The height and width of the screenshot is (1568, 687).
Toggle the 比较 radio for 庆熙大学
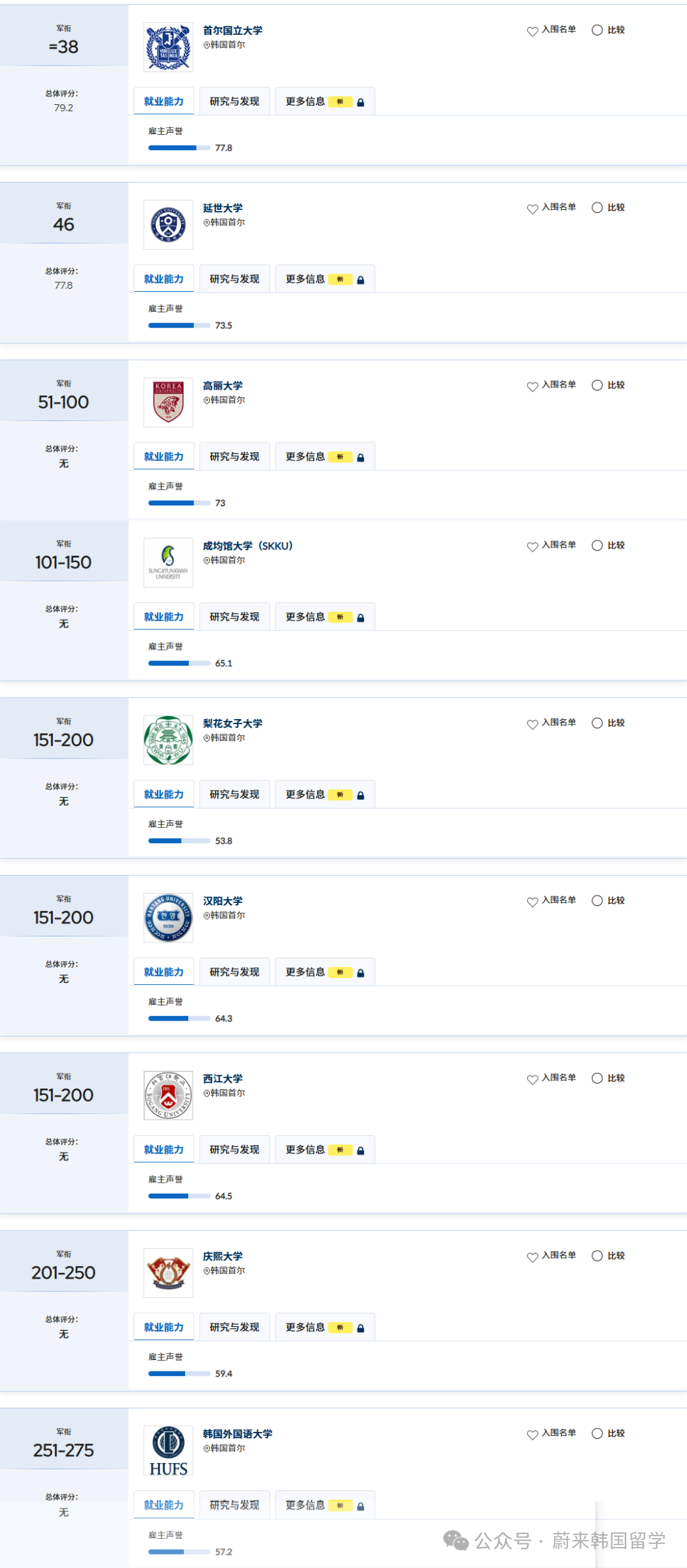[x=597, y=1256]
